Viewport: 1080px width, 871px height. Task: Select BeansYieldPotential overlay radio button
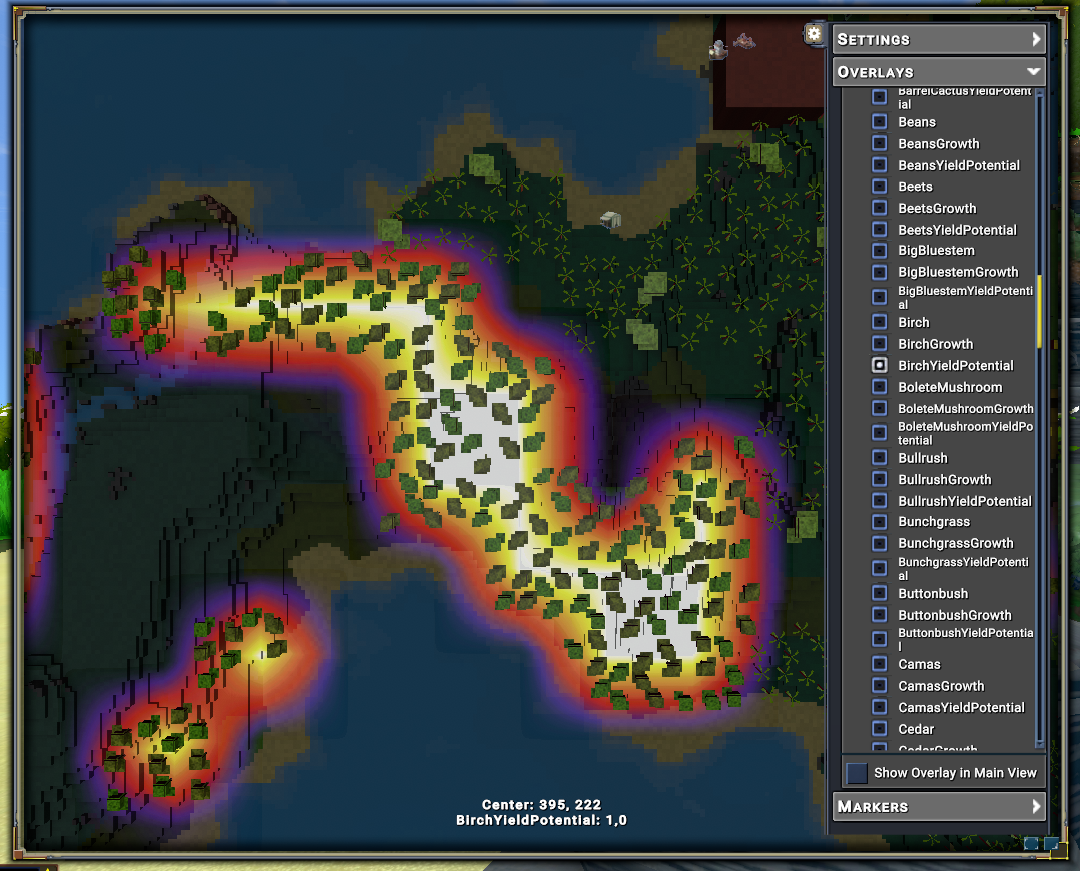pyautogui.click(x=880, y=165)
